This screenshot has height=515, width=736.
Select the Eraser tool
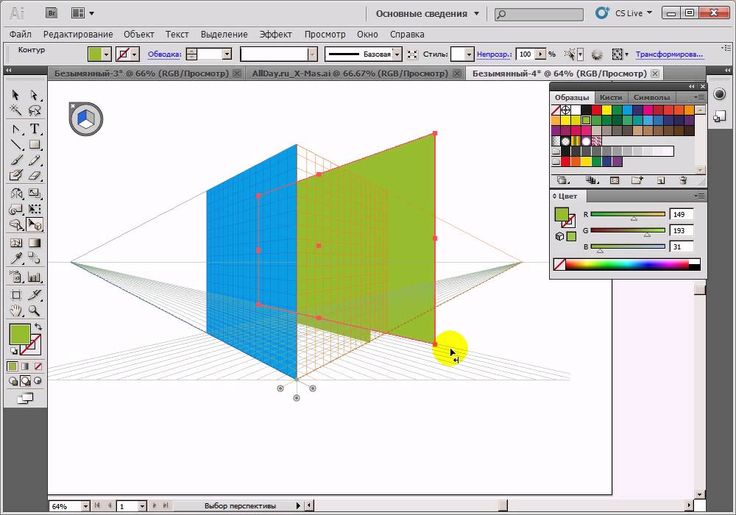tap(34, 176)
